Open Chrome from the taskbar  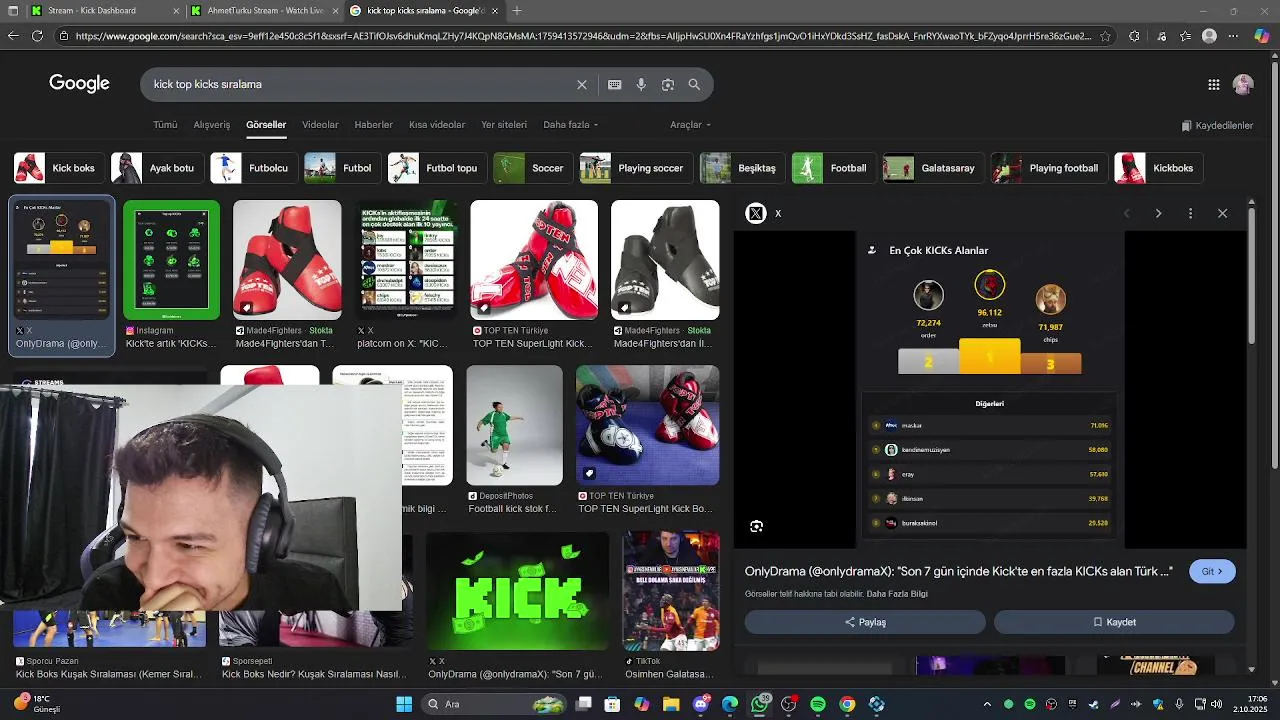[847, 704]
